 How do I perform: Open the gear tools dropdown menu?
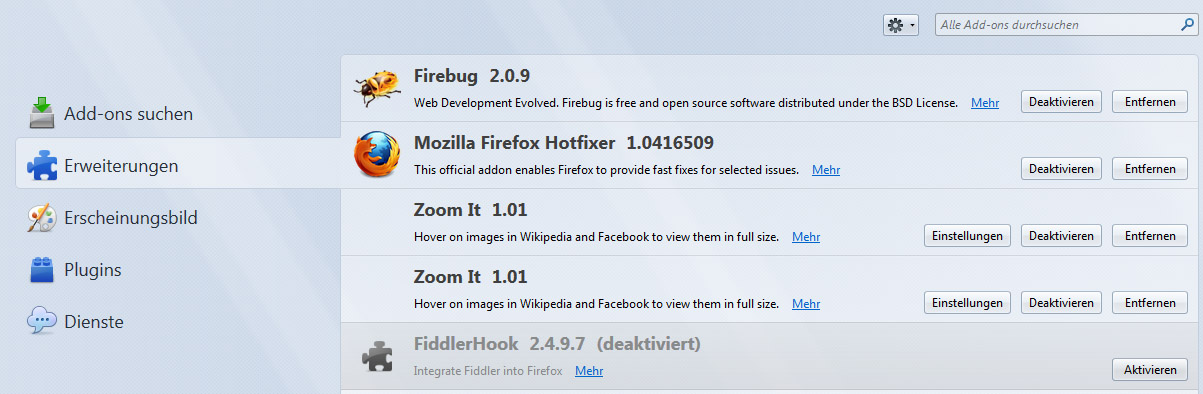[x=901, y=25]
